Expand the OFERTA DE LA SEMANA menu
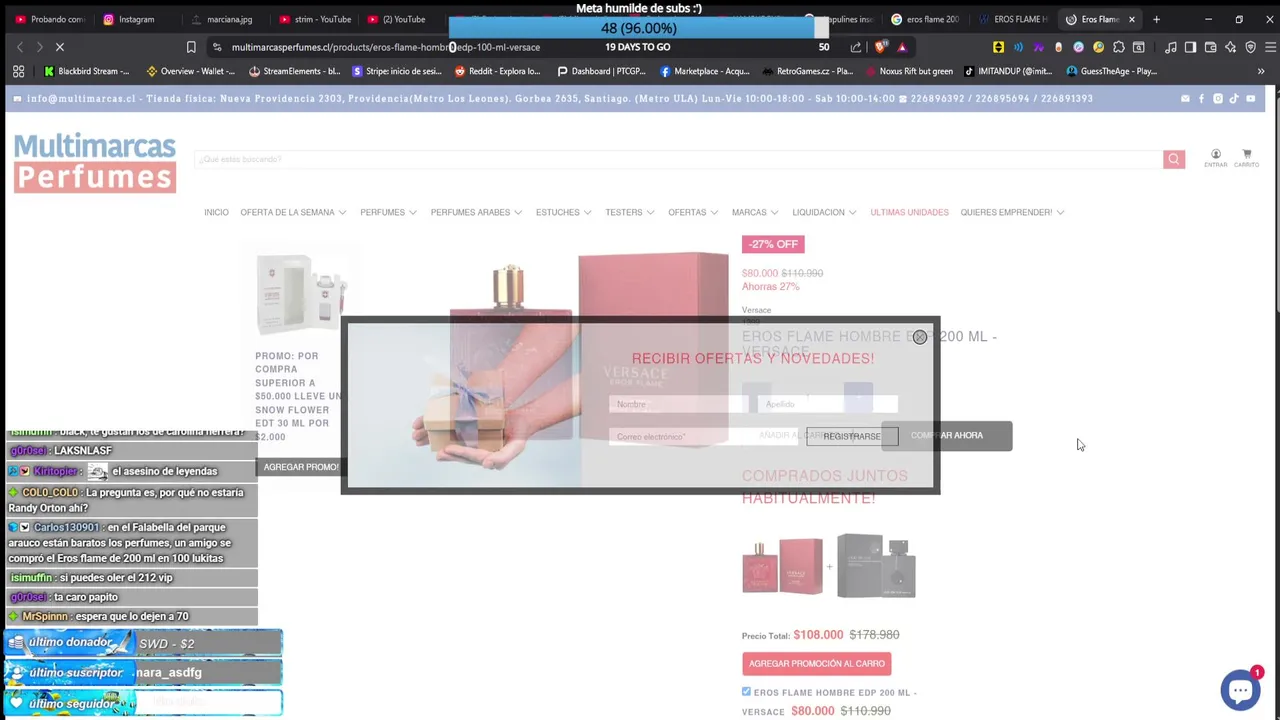Image resolution: width=1280 pixels, height=720 pixels. coord(293,212)
